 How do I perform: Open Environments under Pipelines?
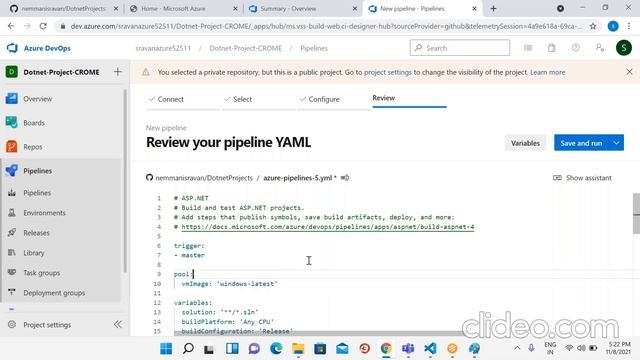44,213
